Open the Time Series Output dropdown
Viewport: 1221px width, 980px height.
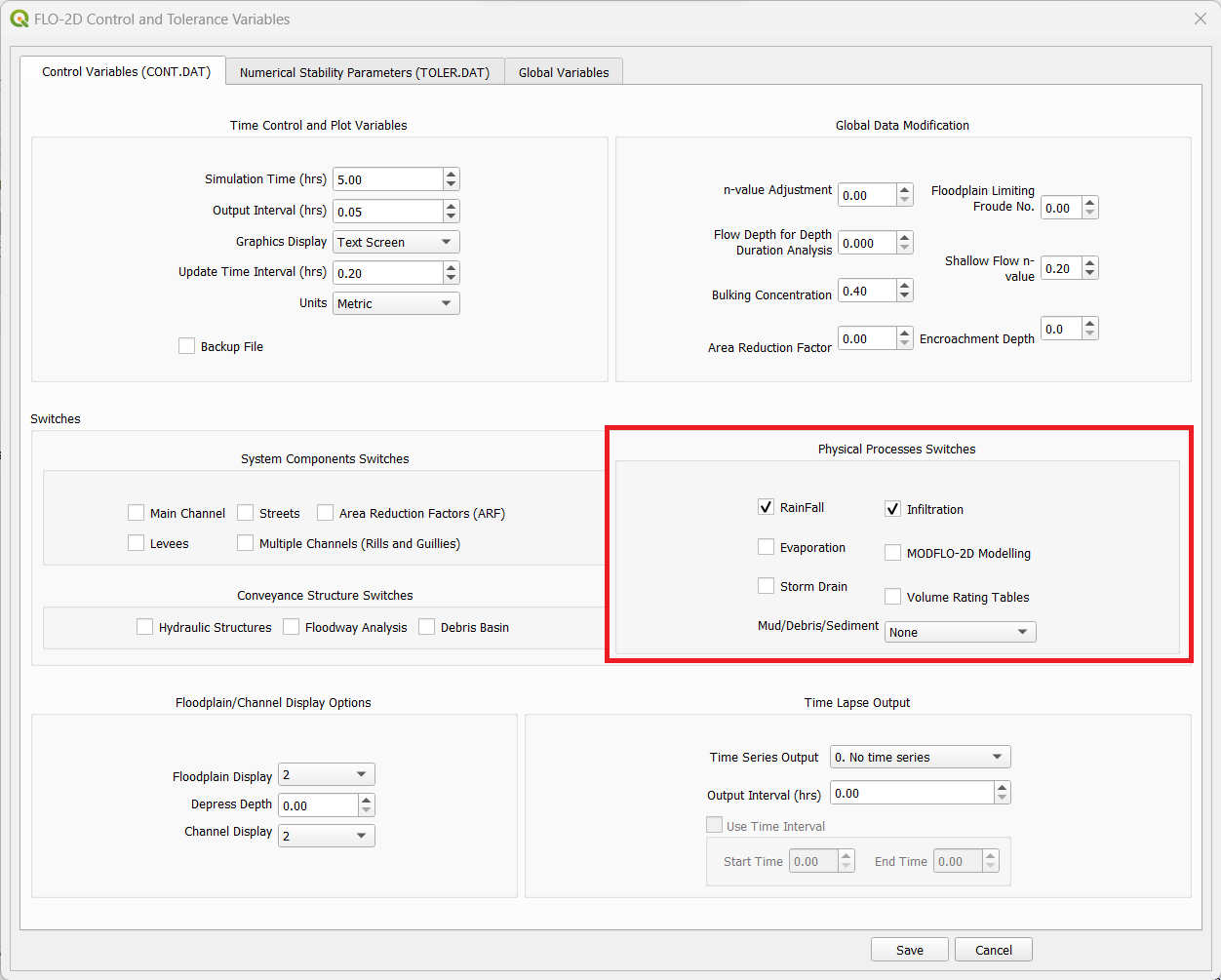click(920, 757)
